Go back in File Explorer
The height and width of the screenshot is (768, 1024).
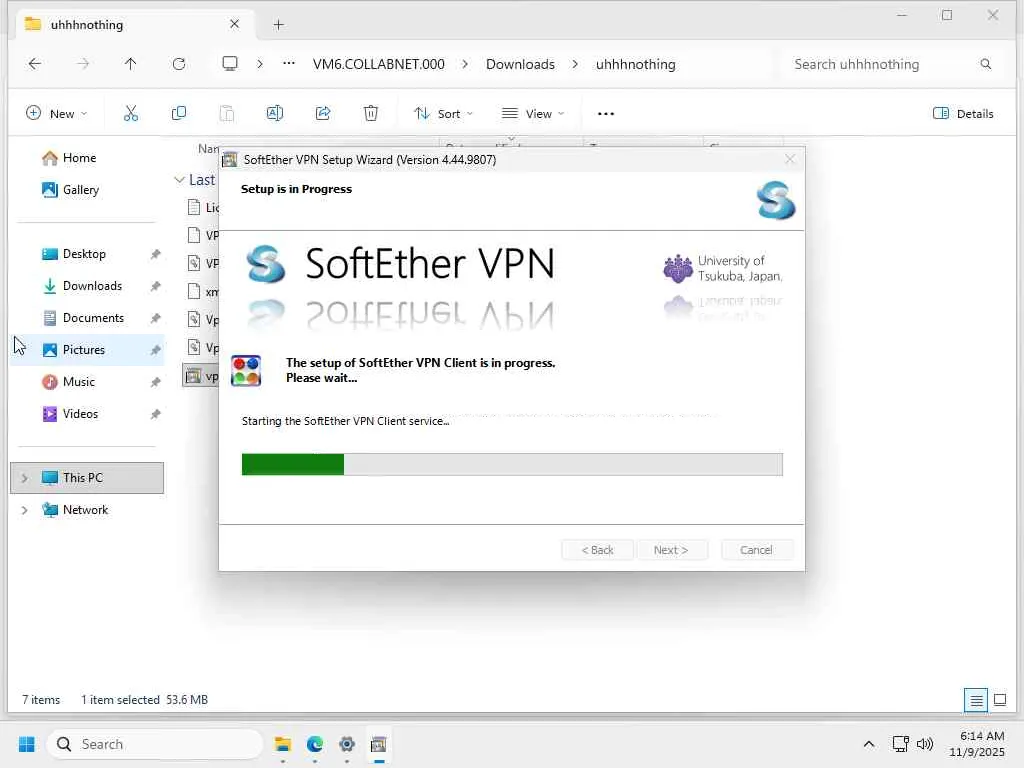point(35,64)
